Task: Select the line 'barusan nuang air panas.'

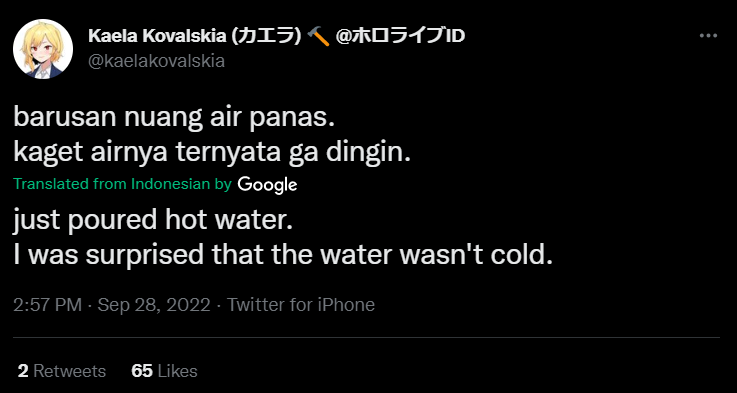Action: (173, 119)
